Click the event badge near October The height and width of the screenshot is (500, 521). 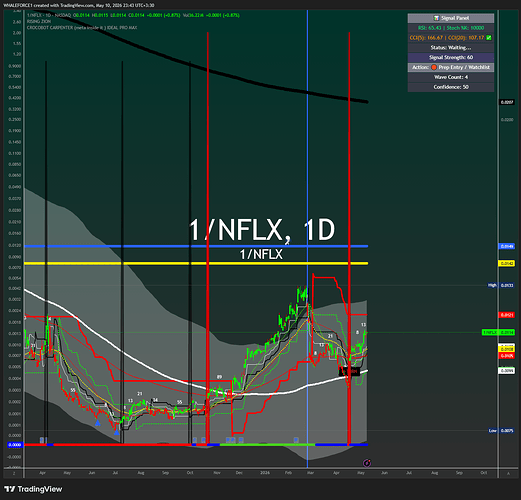tap(195, 440)
